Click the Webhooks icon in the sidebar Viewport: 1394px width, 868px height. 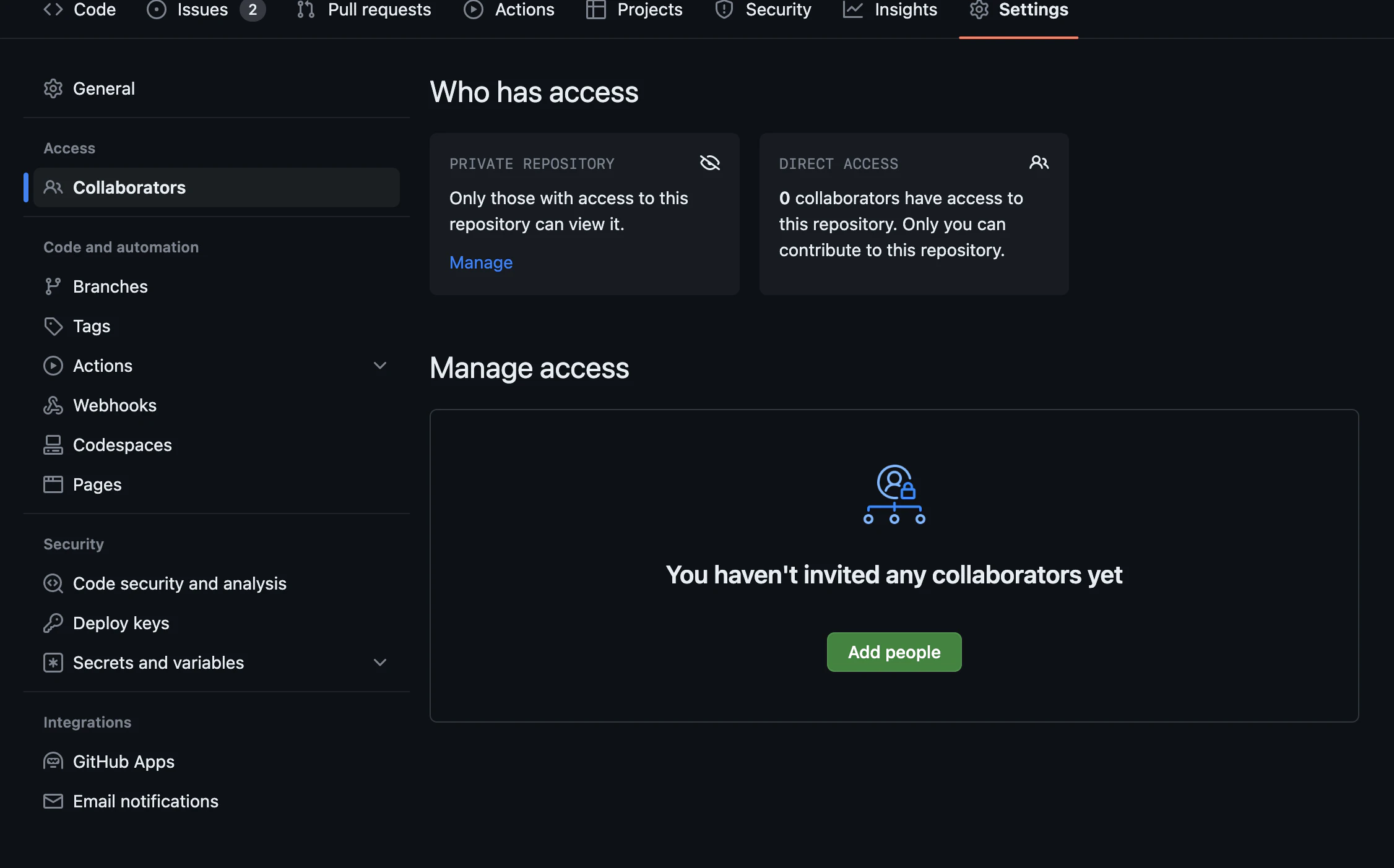pos(53,405)
